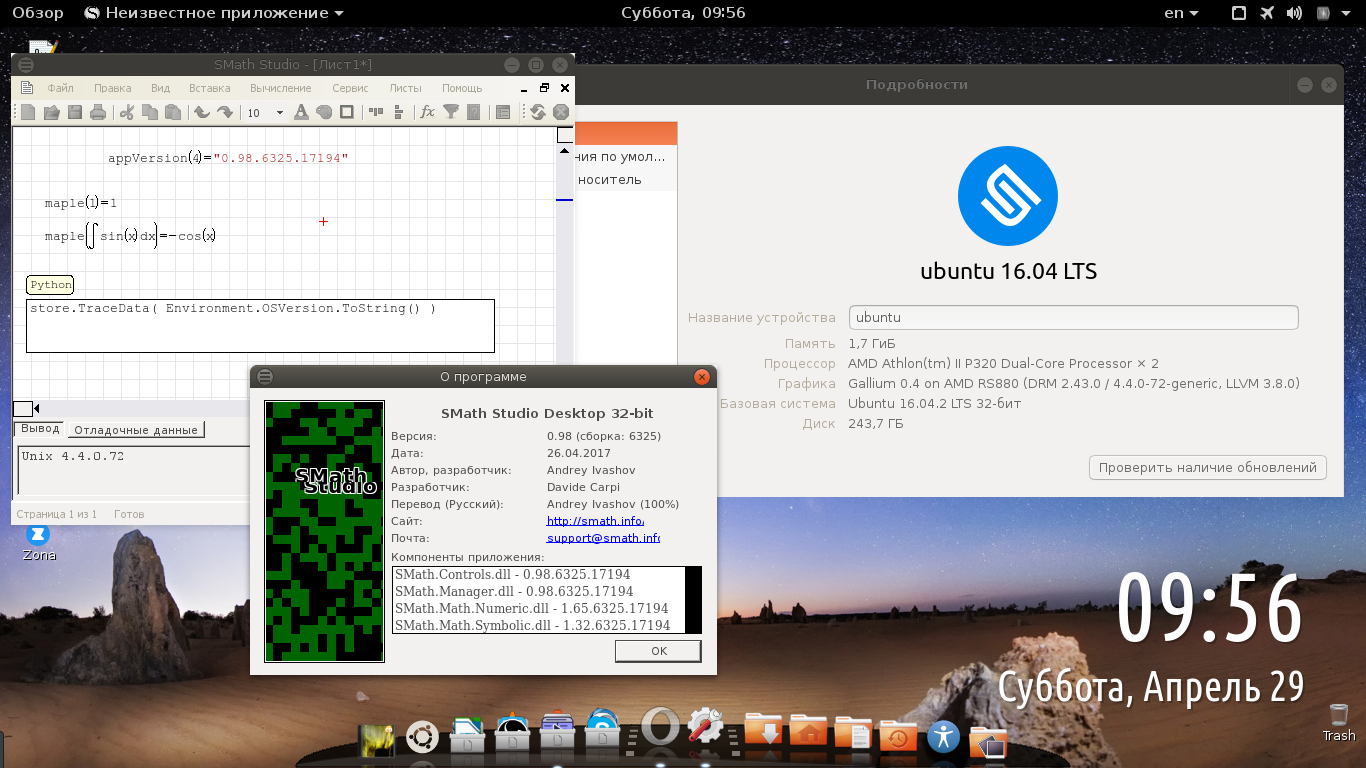
Task: Click the Recalculate worksheet refresh icon
Action: [538, 113]
